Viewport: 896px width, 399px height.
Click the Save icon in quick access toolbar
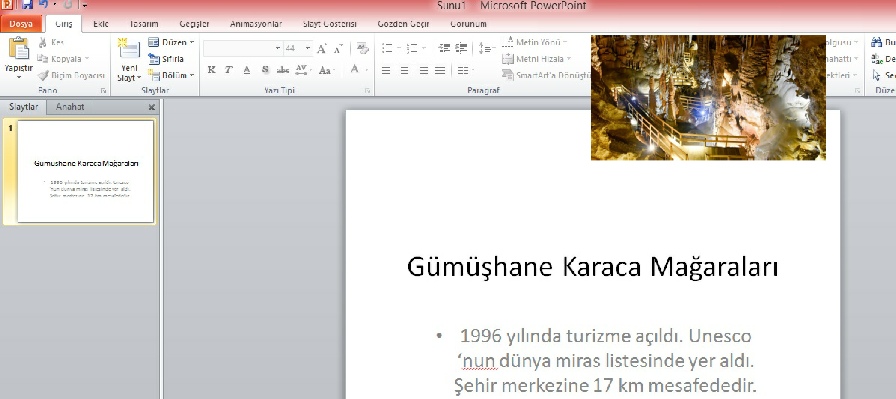tap(27, 5)
